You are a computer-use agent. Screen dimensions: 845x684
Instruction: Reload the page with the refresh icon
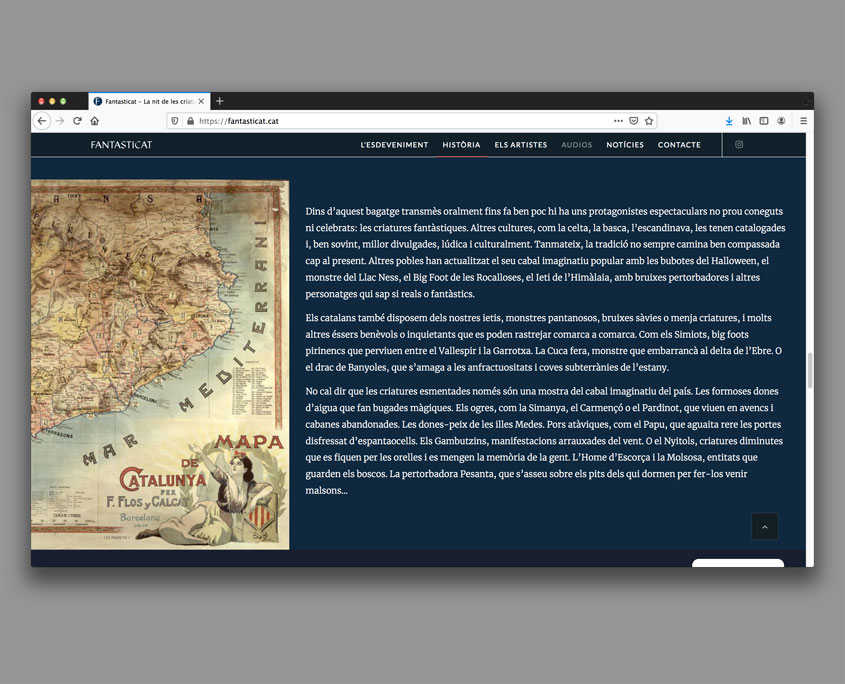(77, 121)
